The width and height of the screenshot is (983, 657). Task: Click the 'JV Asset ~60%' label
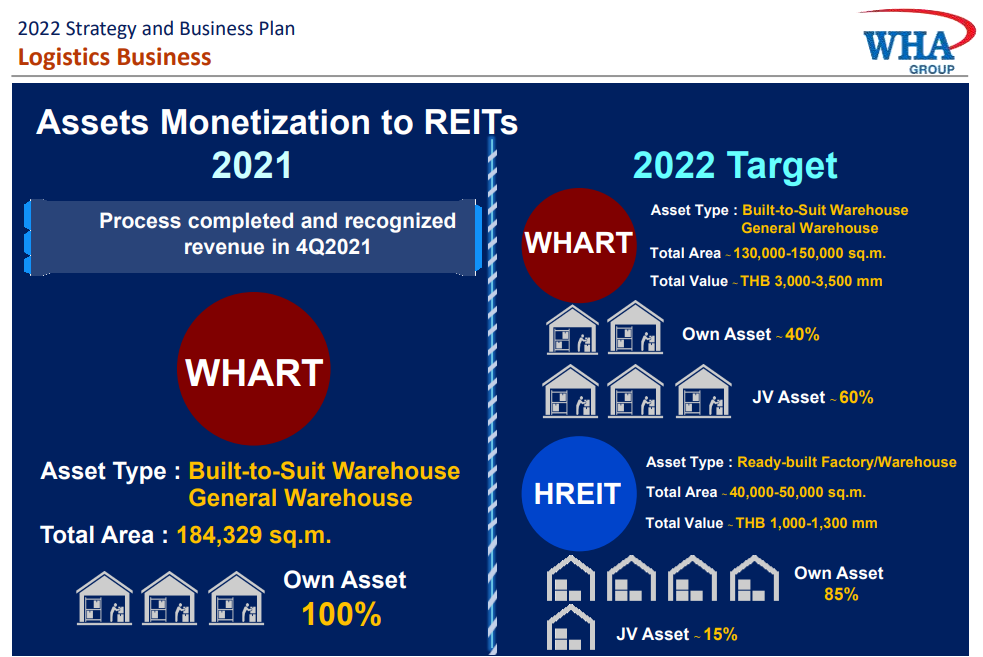click(812, 397)
